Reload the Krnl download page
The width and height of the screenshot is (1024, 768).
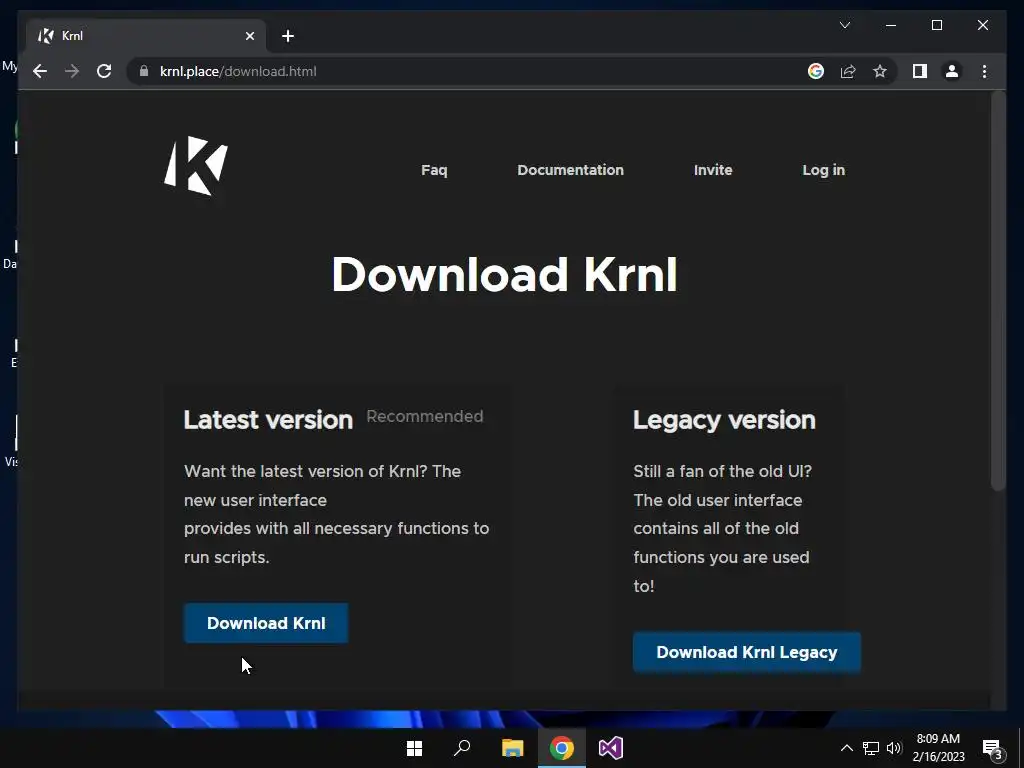point(104,71)
